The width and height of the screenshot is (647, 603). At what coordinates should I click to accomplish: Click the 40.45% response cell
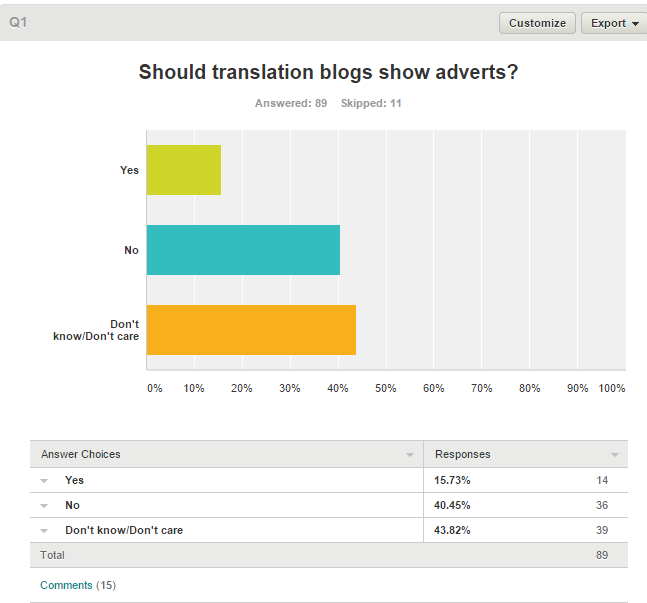coord(452,505)
